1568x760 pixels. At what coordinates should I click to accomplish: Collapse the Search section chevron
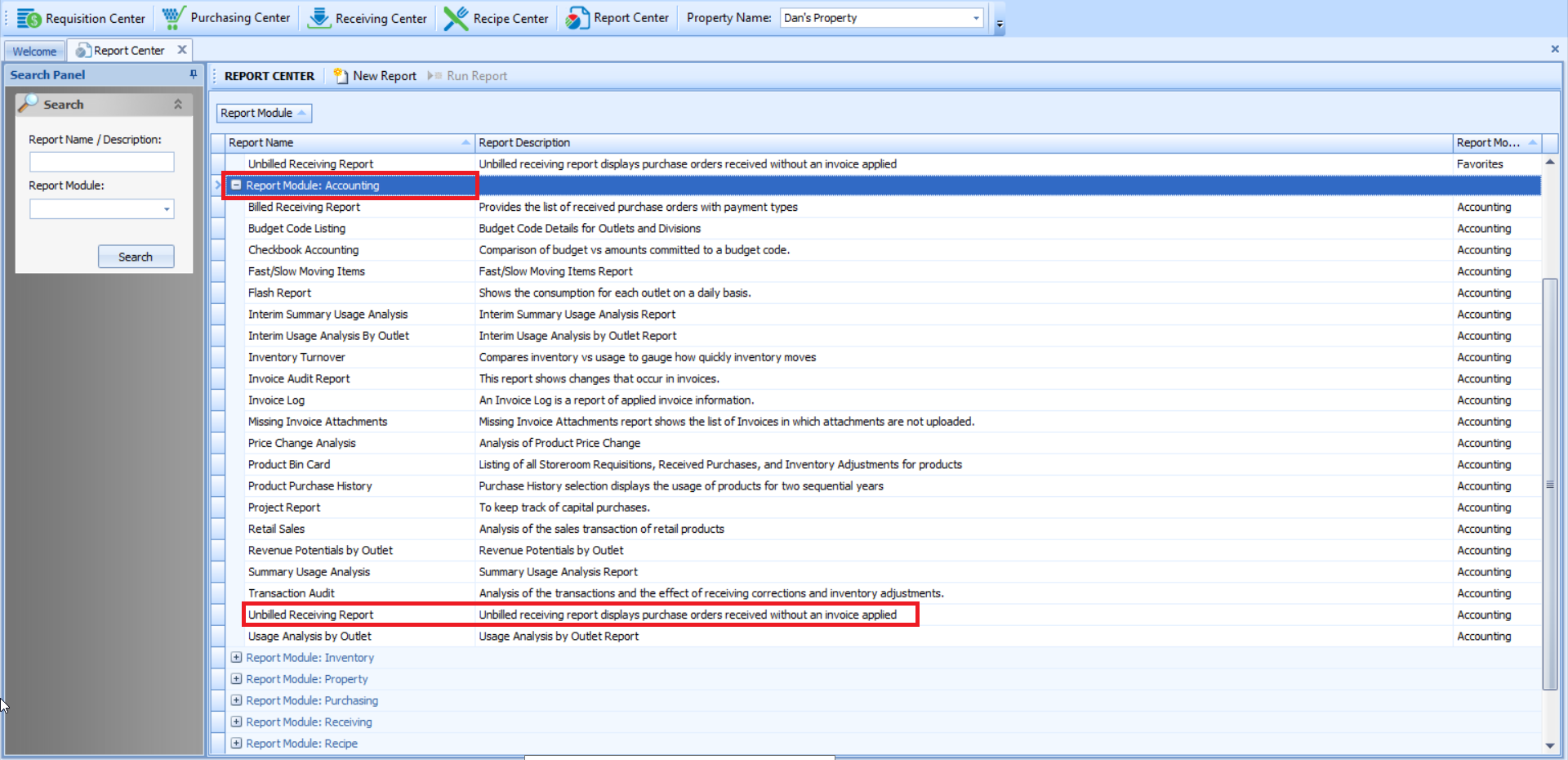tap(178, 105)
